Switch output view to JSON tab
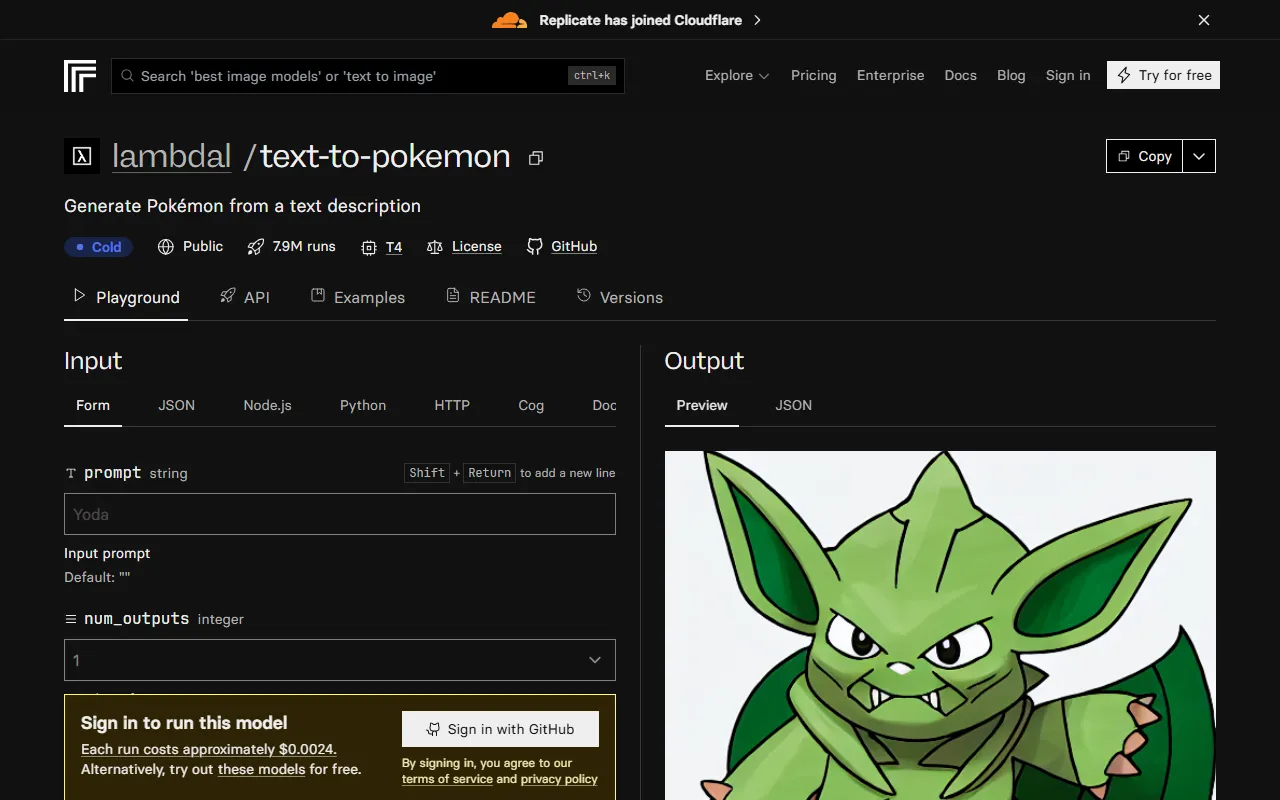This screenshot has width=1280, height=800. tap(793, 405)
